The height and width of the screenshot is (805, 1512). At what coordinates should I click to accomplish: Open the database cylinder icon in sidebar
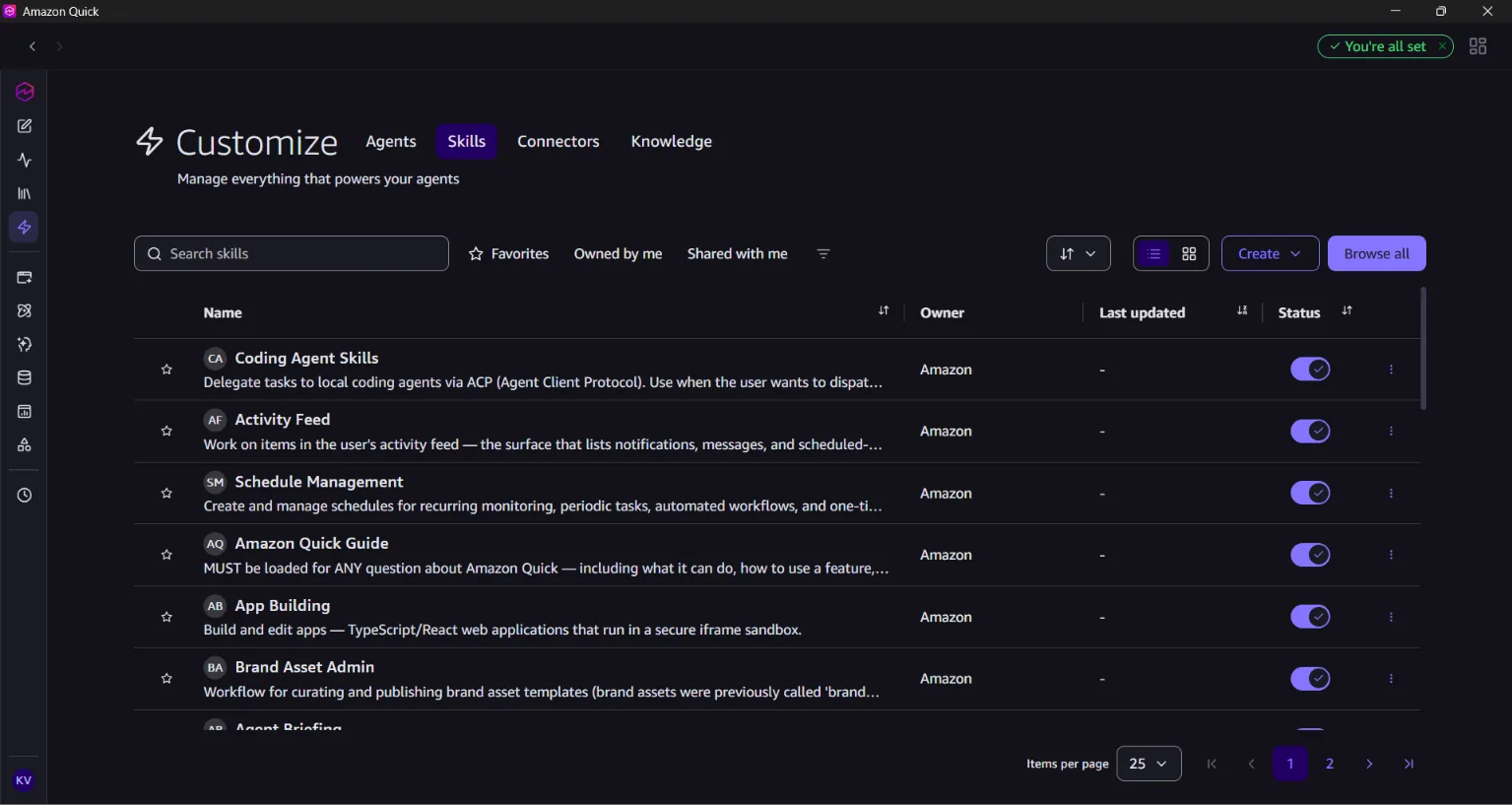click(x=25, y=378)
